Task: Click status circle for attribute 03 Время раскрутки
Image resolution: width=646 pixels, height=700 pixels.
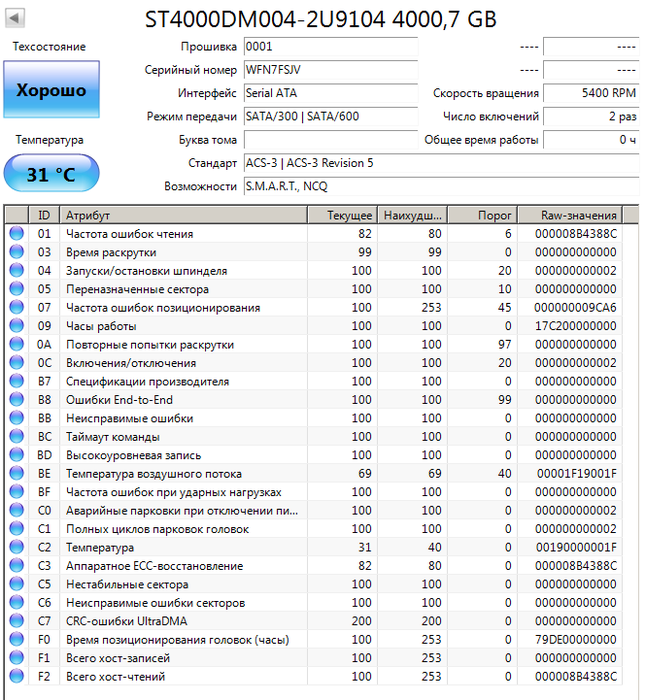Action: (x=17, y=252)
